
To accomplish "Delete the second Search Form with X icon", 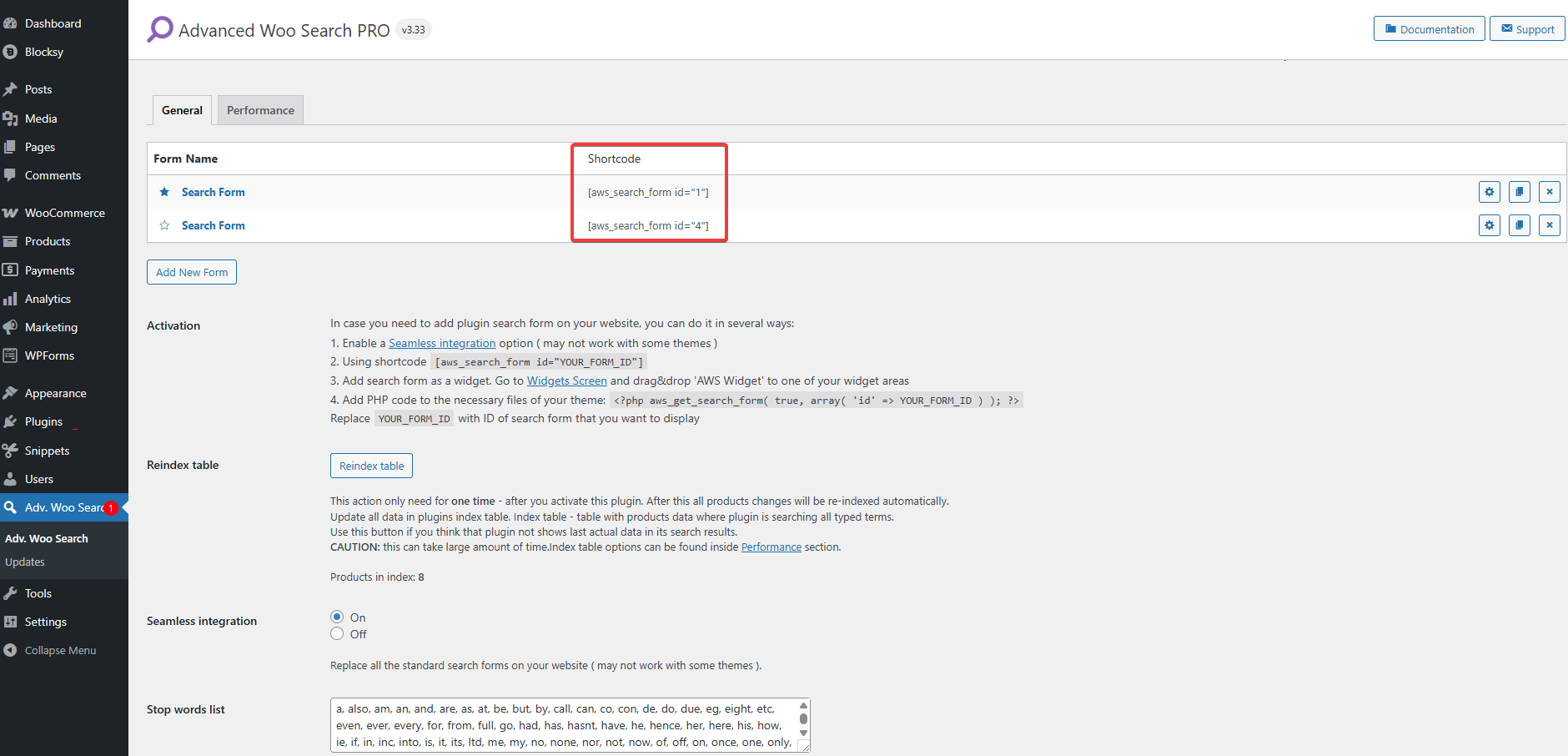I will [x=1549, y=225].
